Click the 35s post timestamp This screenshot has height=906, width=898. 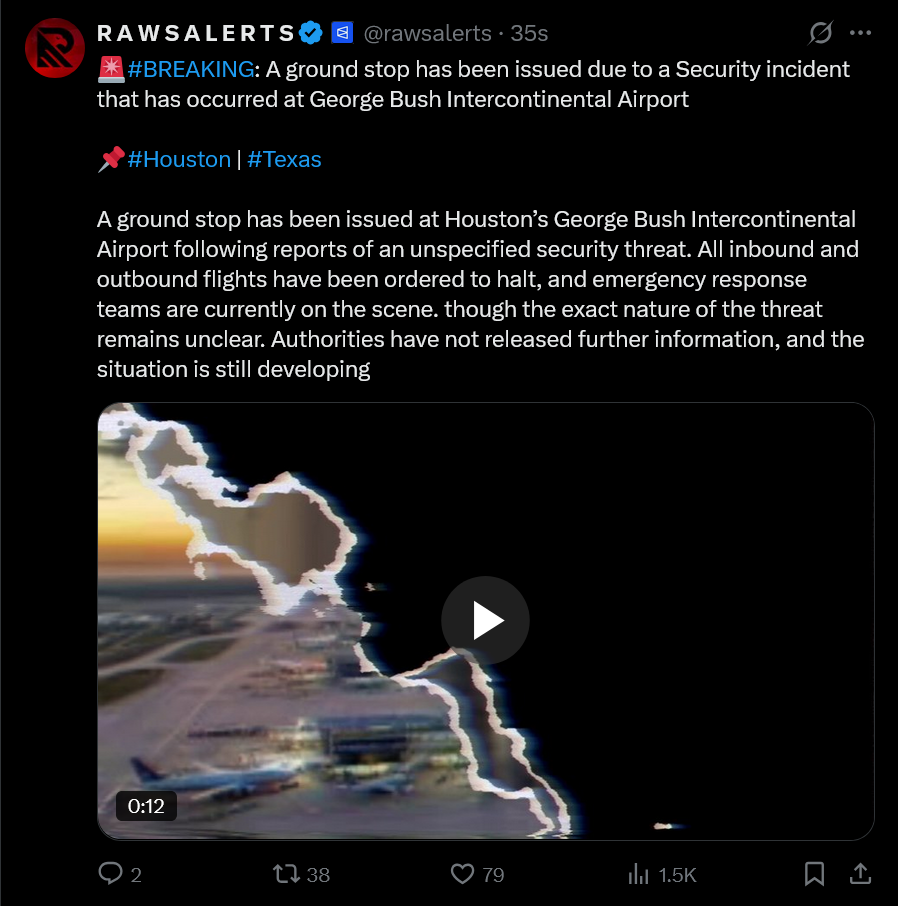529,34
